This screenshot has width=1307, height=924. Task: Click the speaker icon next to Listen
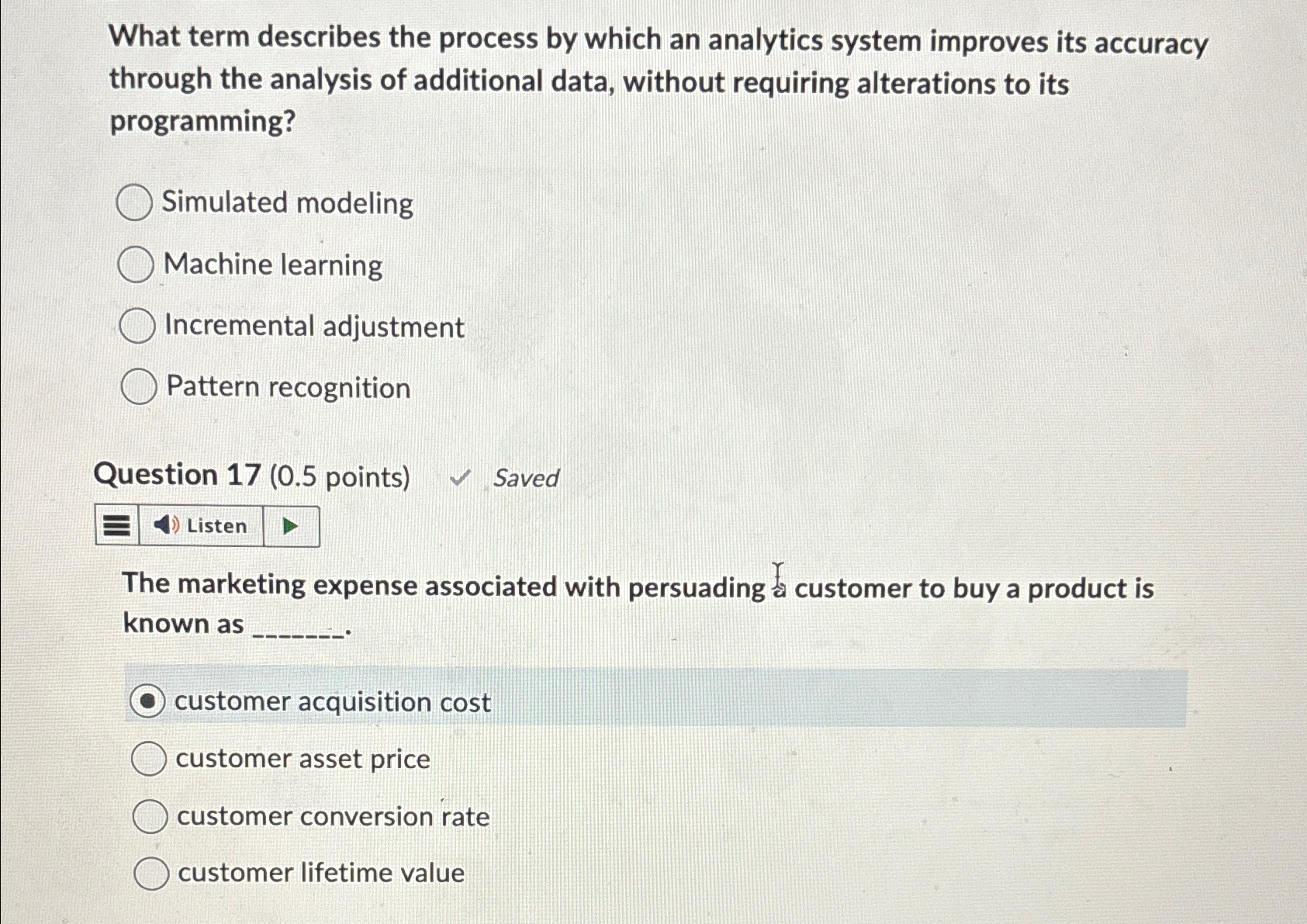pyautogui.click(x=165, y=525)
